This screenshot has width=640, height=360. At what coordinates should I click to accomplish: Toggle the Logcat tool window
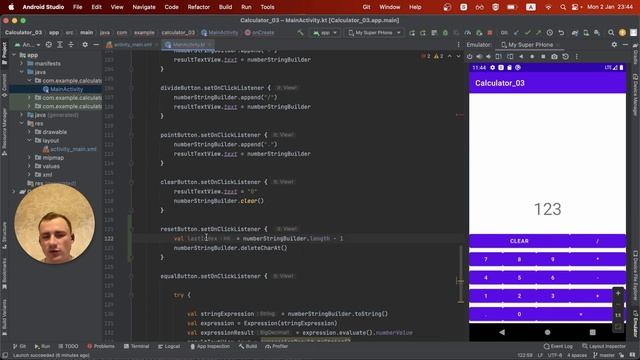click(x=169, y=346)
